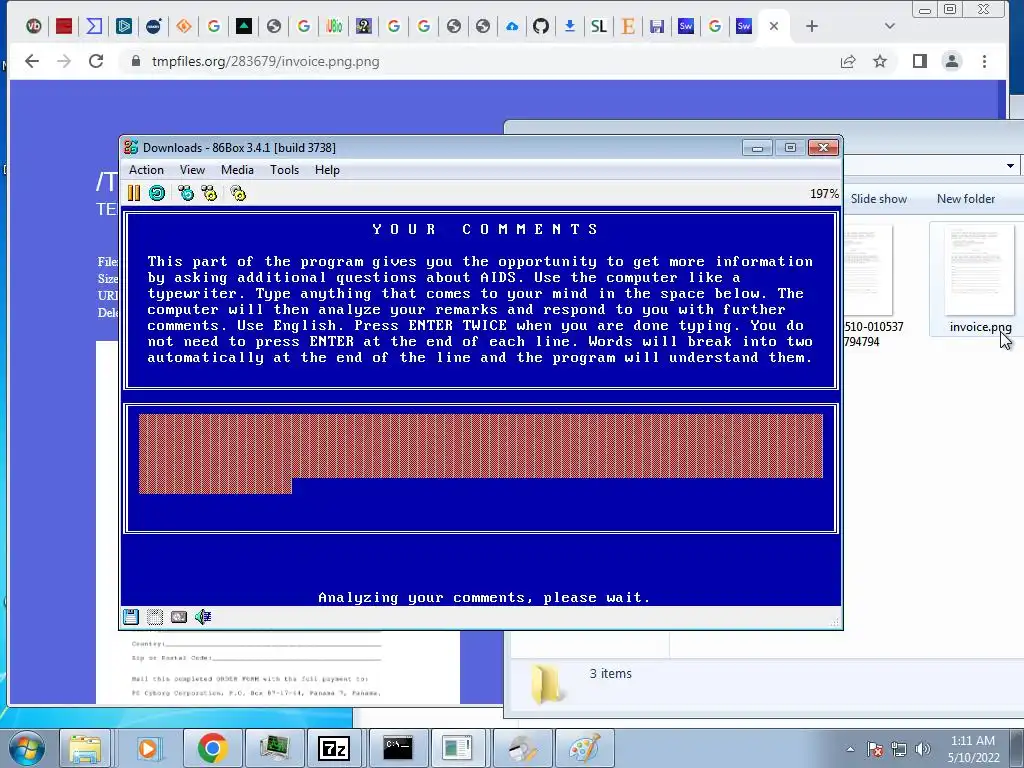The width and height of the screenshot is (1024, 768).
Task: Click the Action Center flag tray icon
Action: tap(875, 749)
